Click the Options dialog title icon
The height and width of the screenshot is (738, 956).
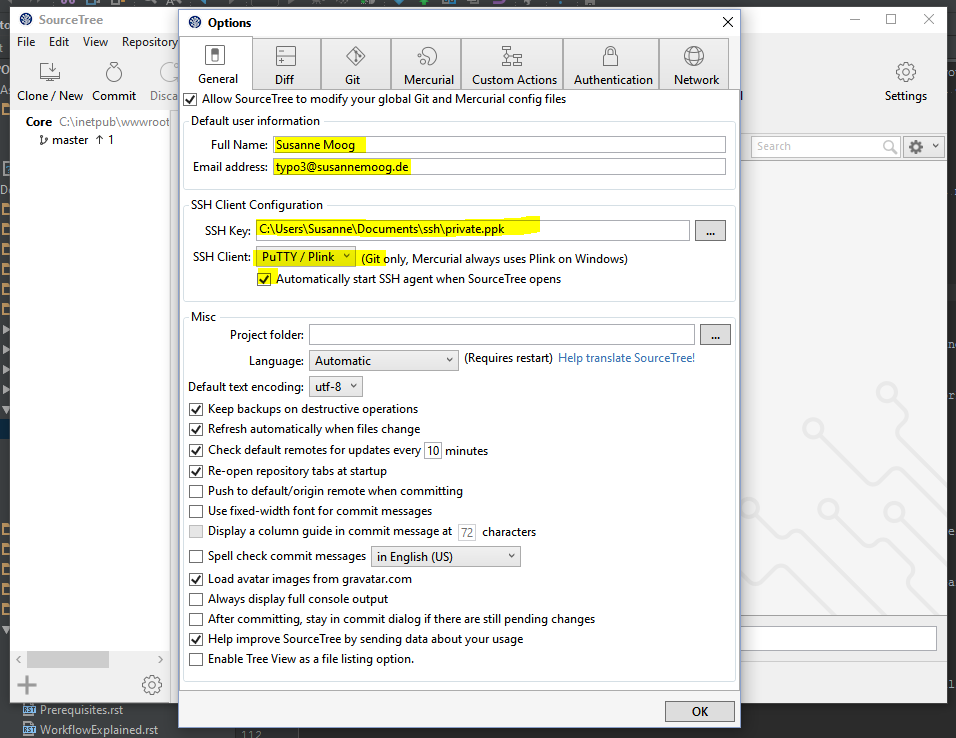195,23
